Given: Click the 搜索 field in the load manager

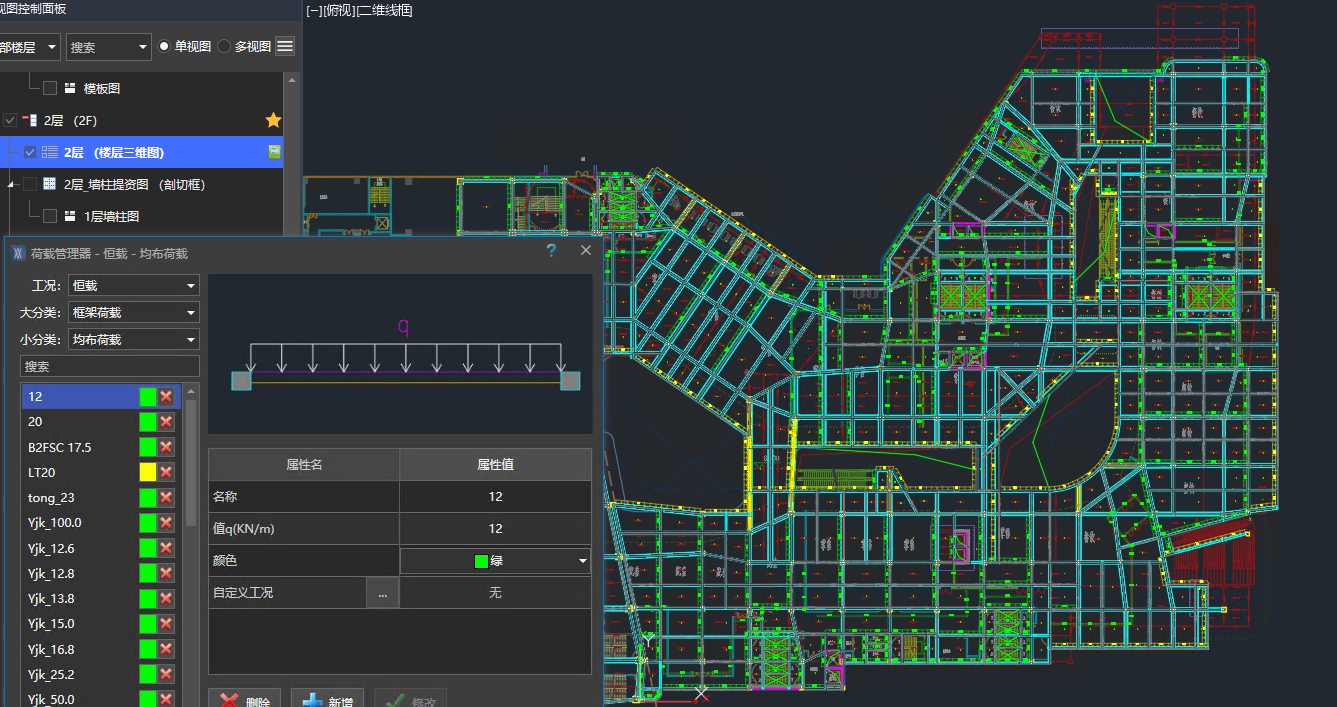Looking at the screenshot, I should tap(110, 367).
